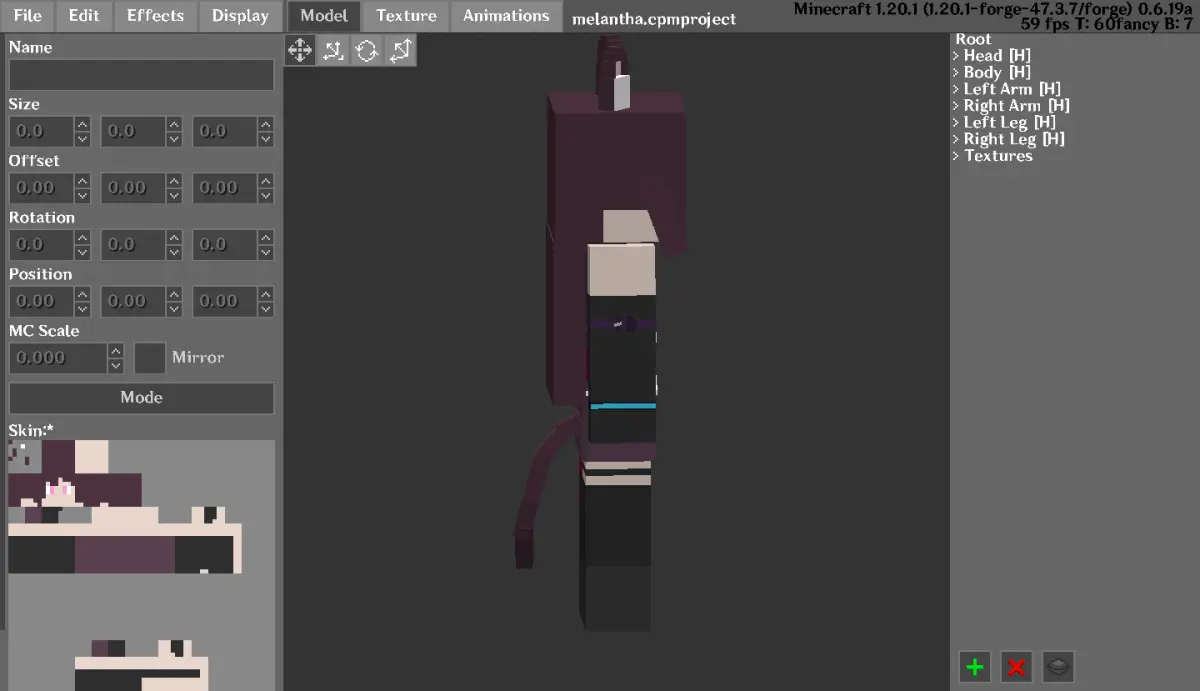Increase the Size X value with up arrow
Viewport: 1200px width, 691px height.
pos(82,124)
